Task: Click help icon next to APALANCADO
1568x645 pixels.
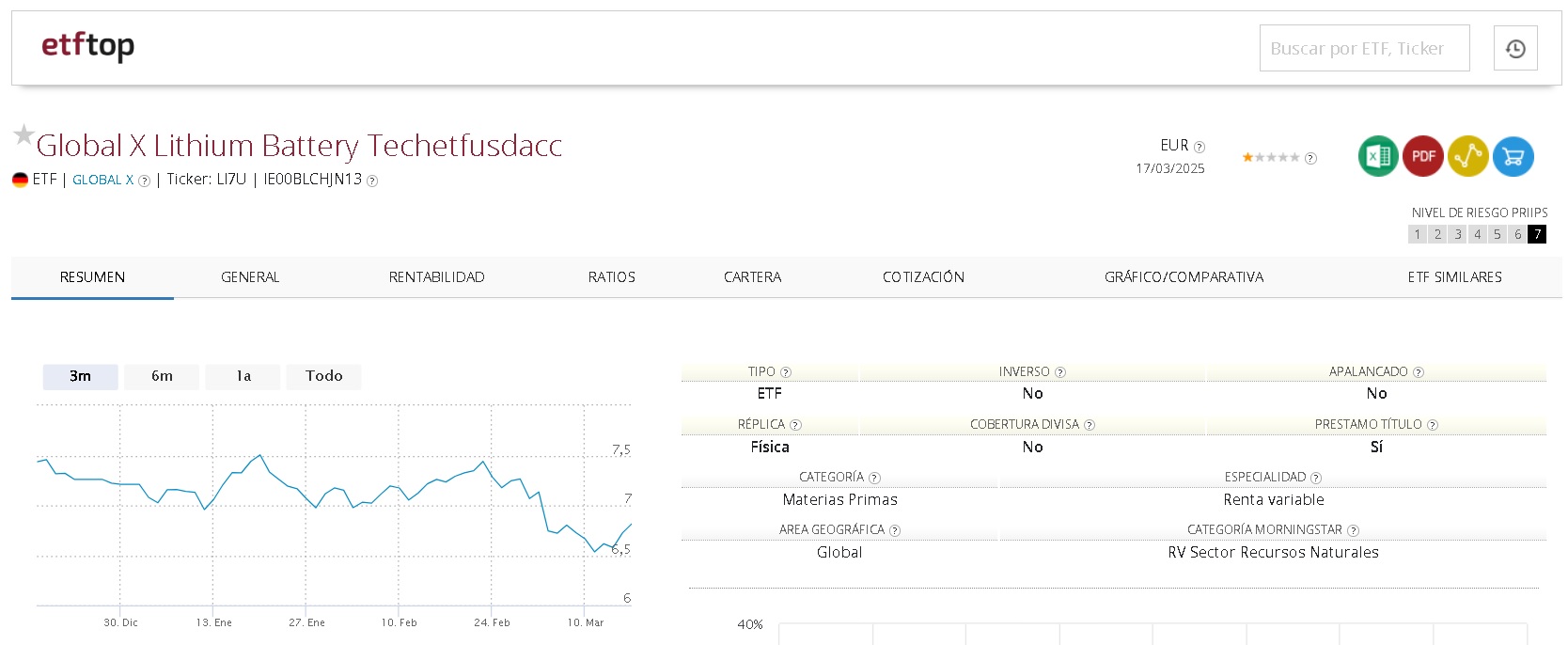Action: 1419,372
